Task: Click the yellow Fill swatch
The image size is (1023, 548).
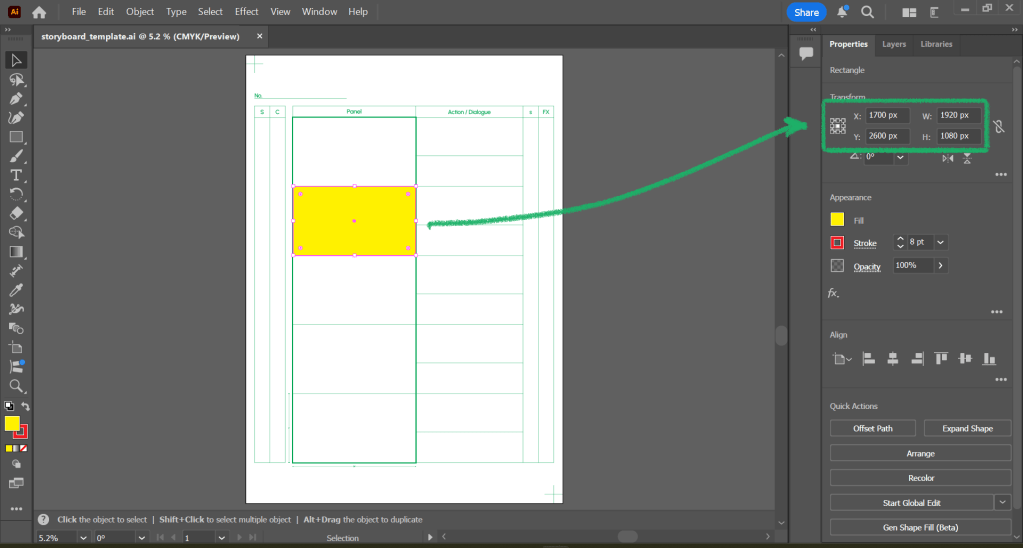Action: point(837,220)
